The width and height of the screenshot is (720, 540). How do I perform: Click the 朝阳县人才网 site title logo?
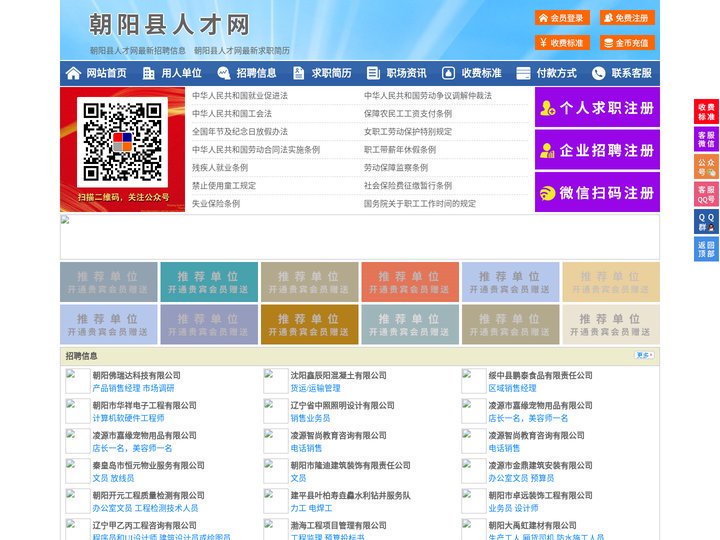click(169, 24)
